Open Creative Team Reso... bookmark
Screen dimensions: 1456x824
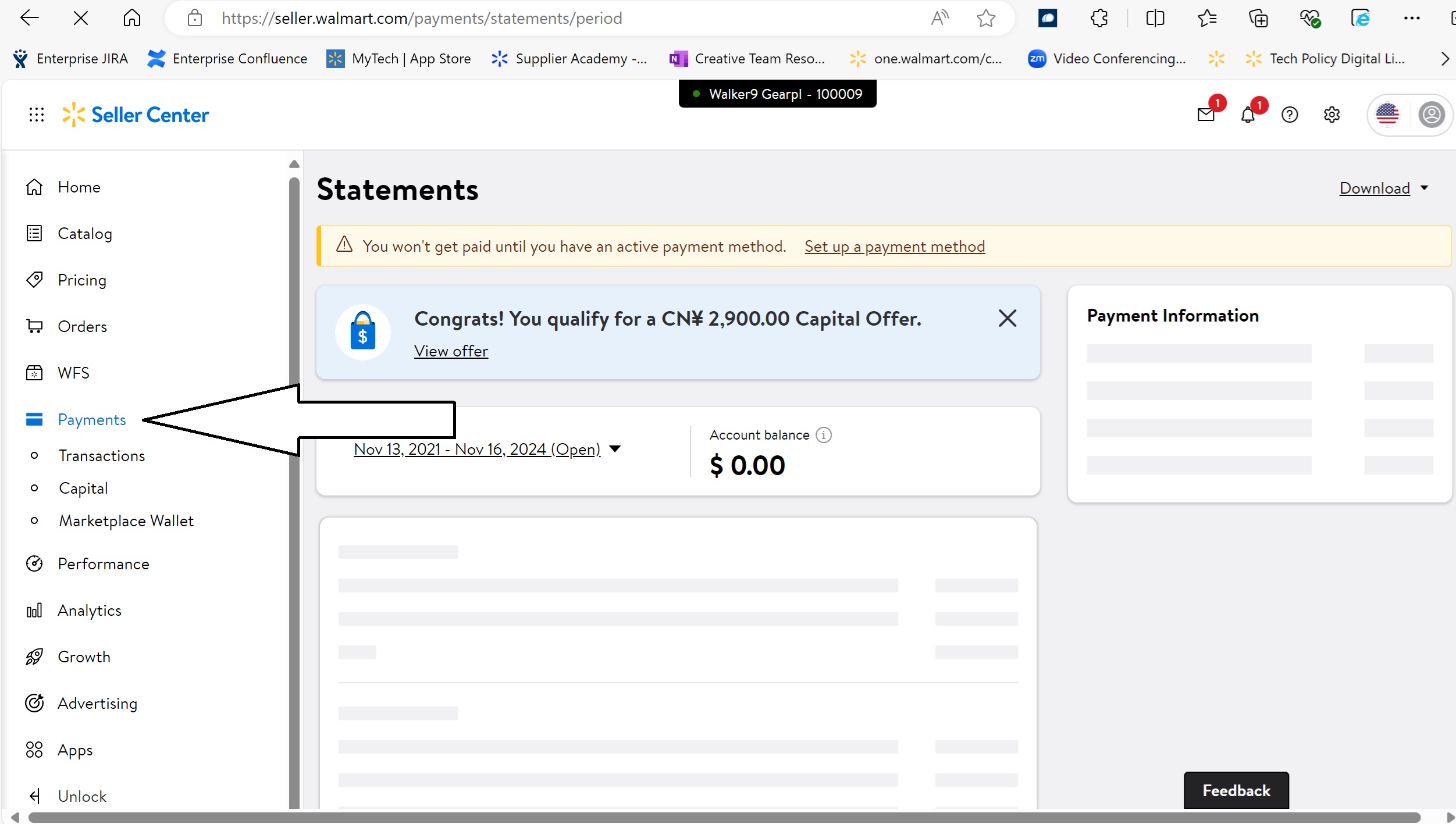(x=747, y=59)
